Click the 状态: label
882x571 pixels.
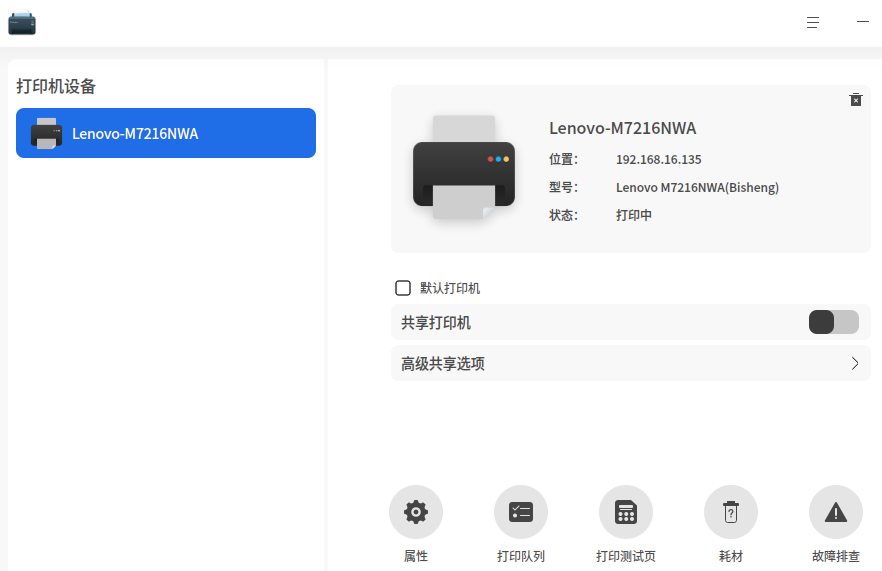[564, 215]
